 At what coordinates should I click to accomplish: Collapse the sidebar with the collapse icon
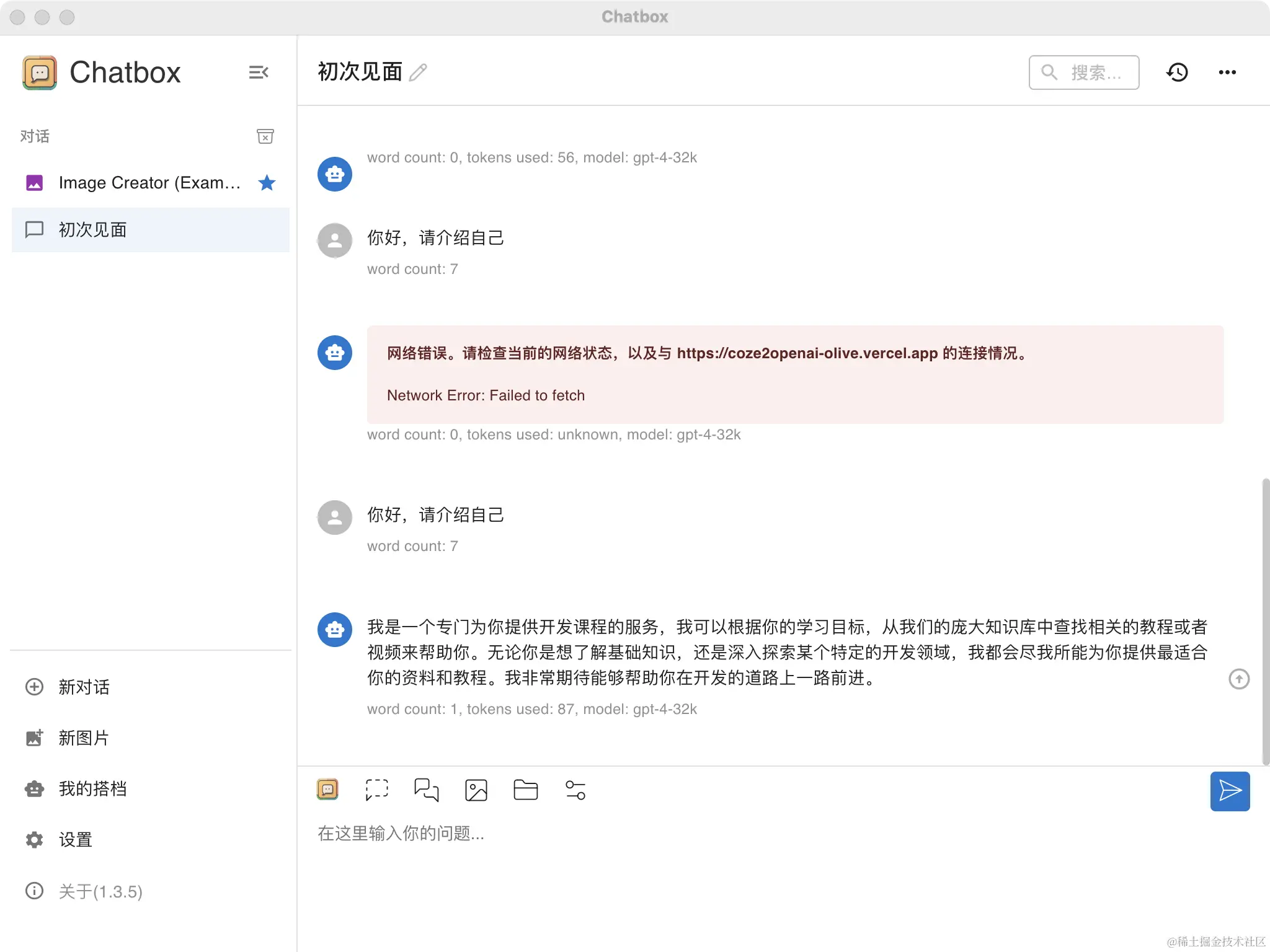(259, 73)
